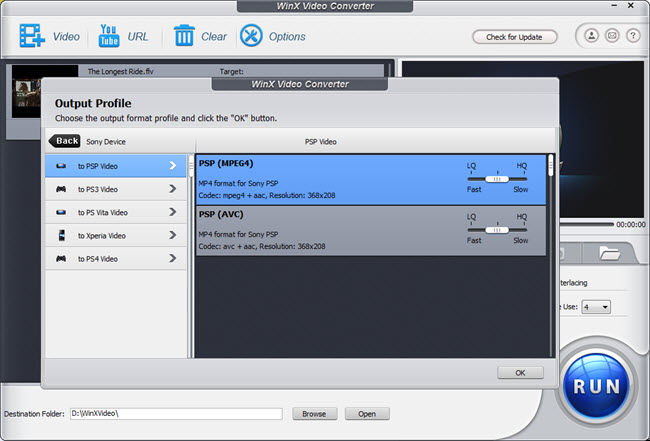Click the gamepad icon beside to PS3 Video
The image size is (650, 441).
tap(61, 189)
